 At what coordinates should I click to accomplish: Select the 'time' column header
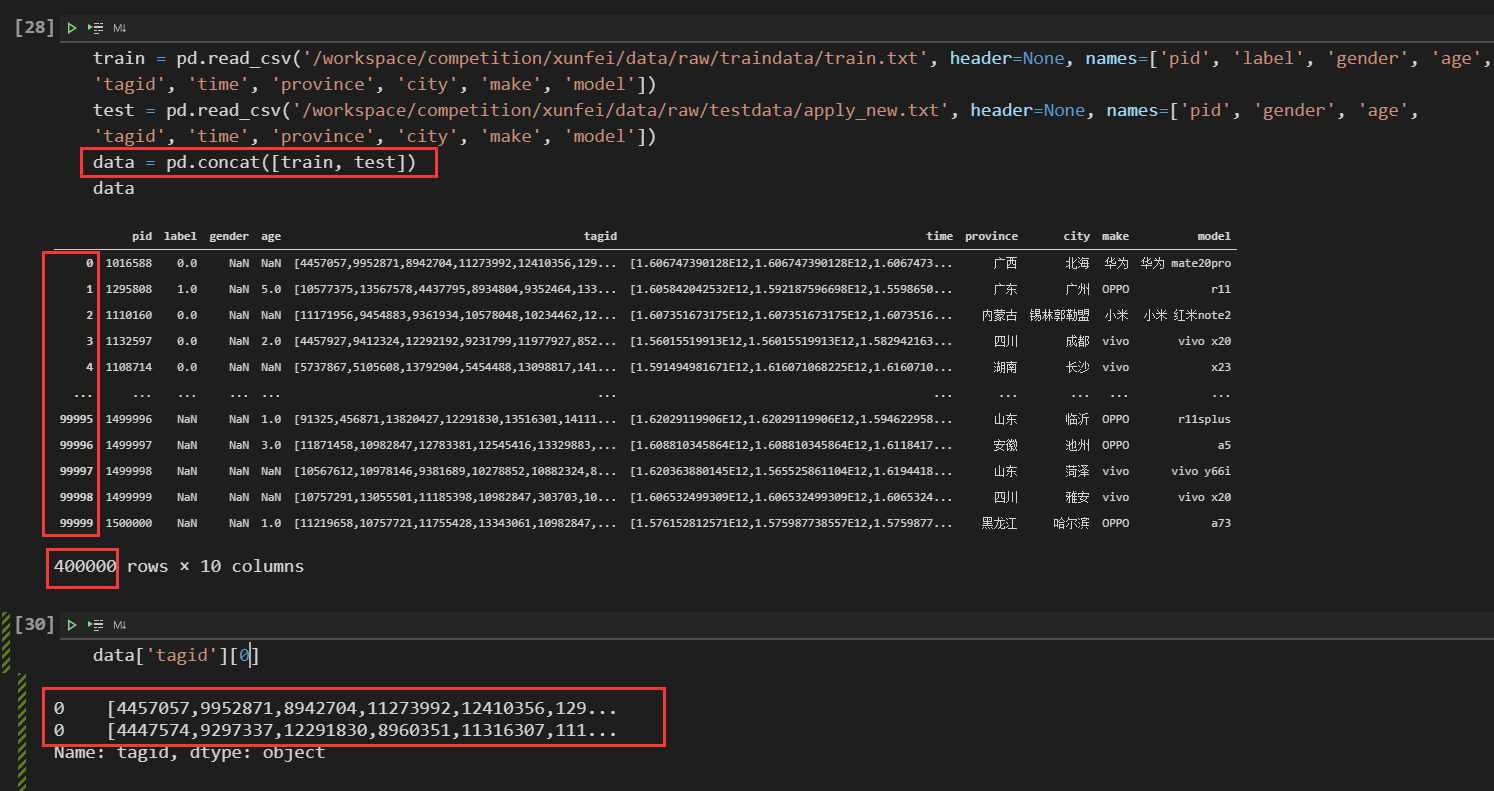[x=940, y=237]
